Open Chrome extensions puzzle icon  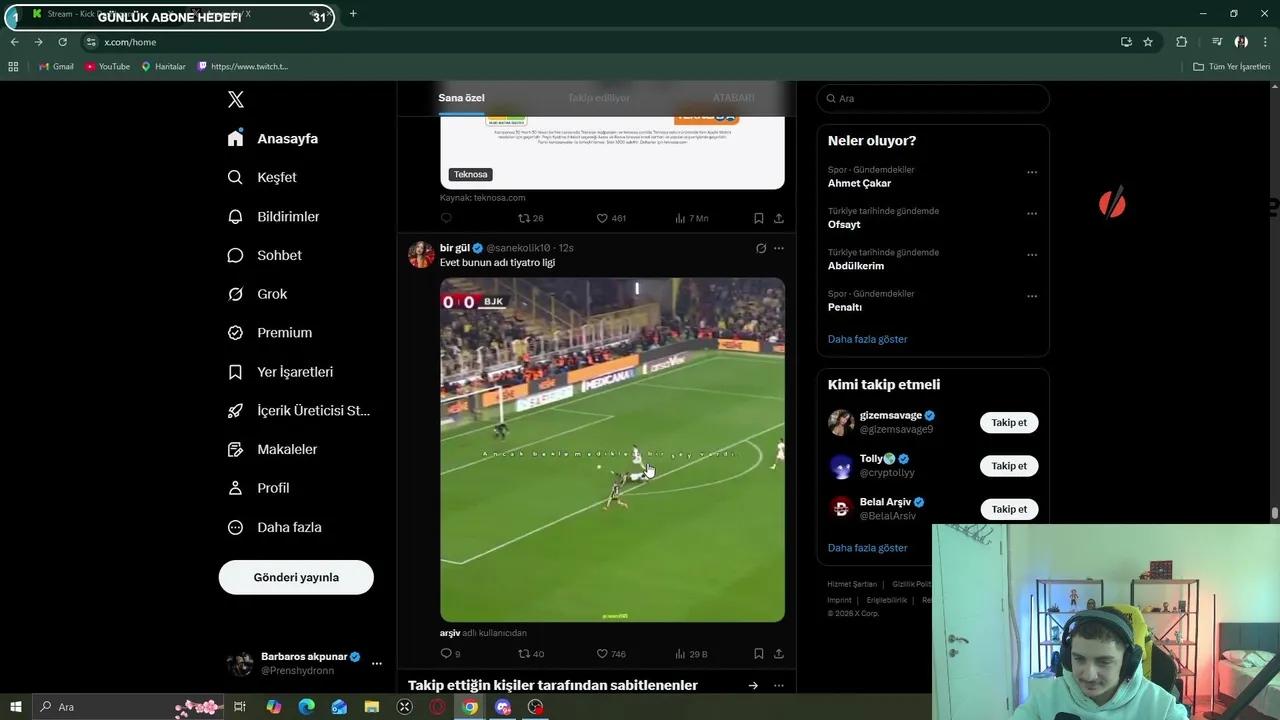(1181, 42)
